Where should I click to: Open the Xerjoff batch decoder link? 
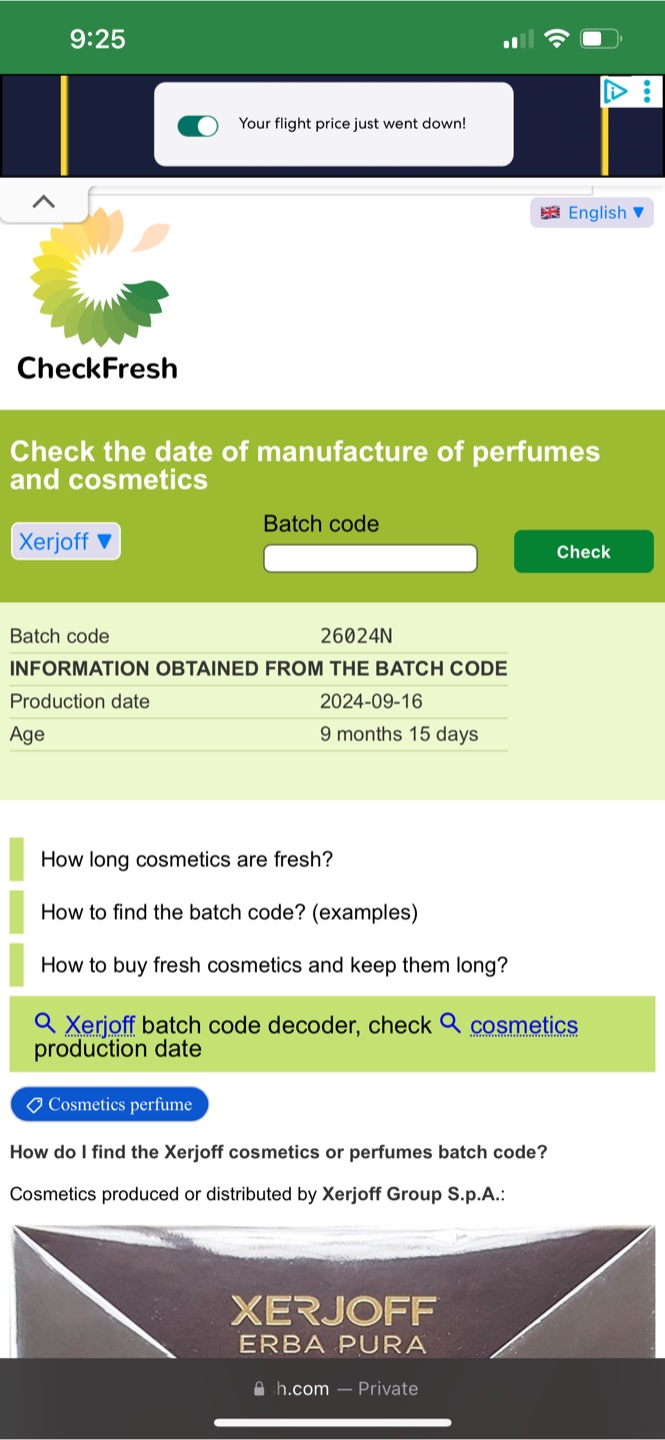(x=100, y=1025)
